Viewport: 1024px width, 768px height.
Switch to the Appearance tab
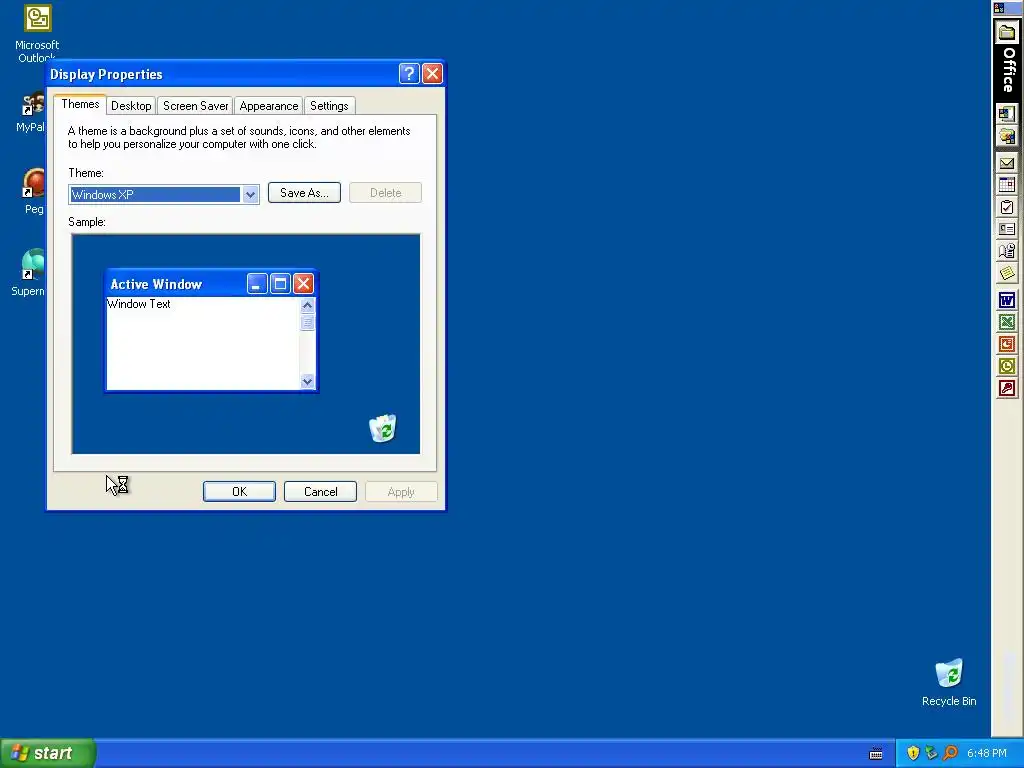click(x=268, y=106)
